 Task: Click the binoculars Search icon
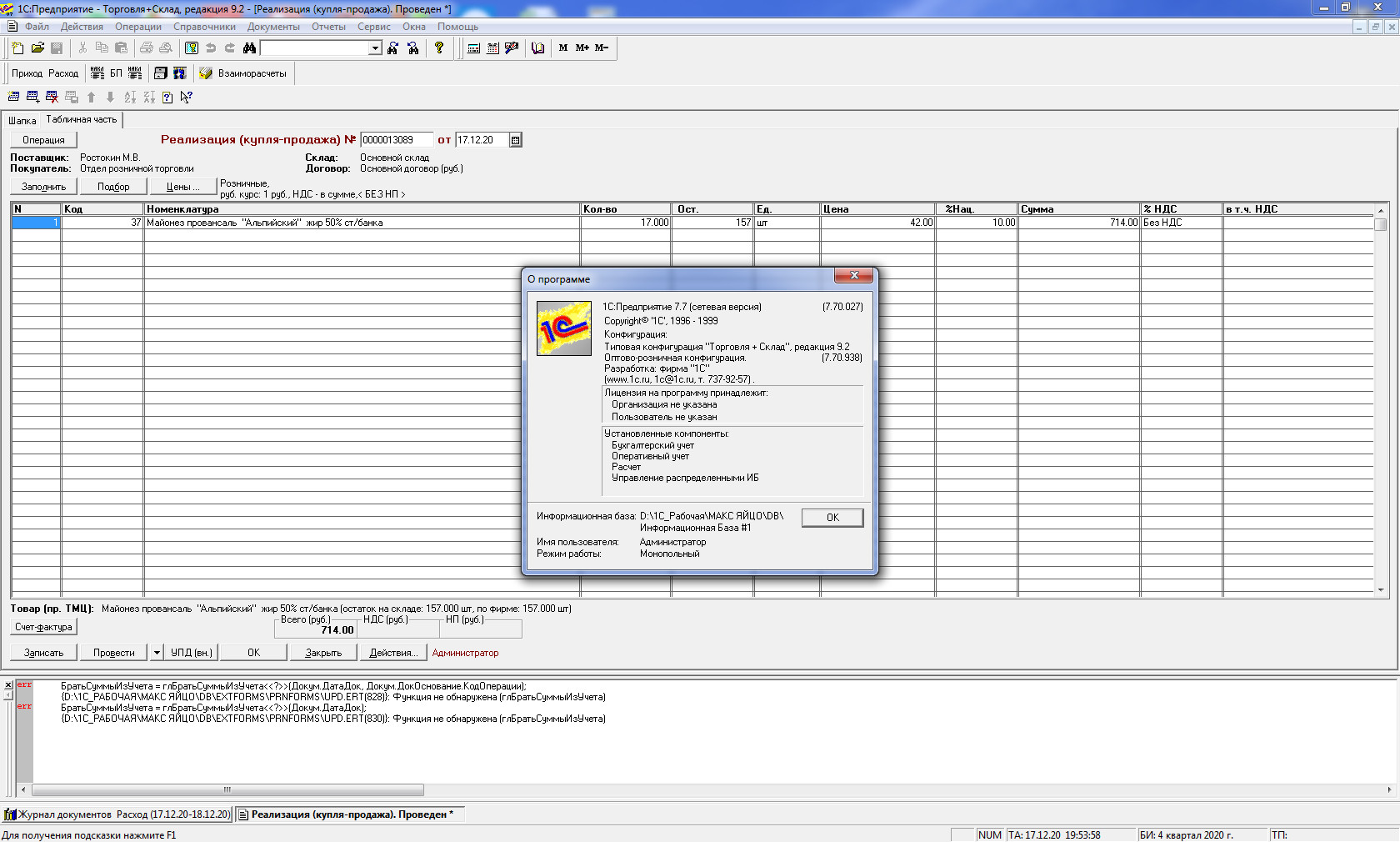(x=249, y=48)
